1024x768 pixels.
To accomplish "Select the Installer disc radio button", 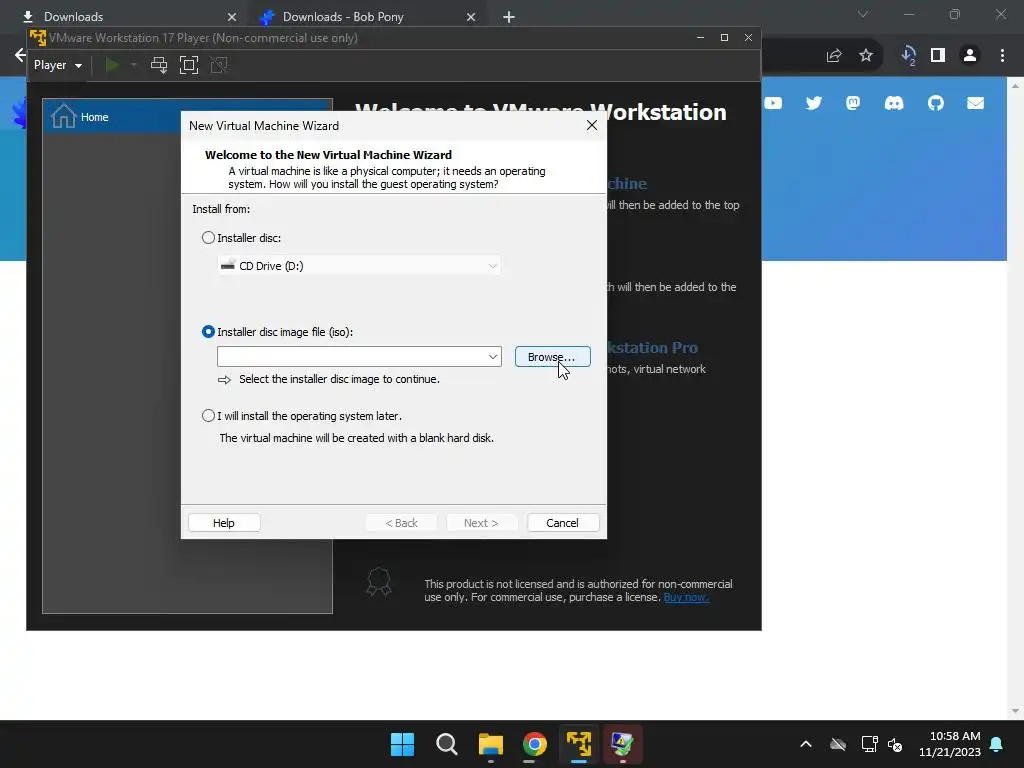I will tap(208, 238).
